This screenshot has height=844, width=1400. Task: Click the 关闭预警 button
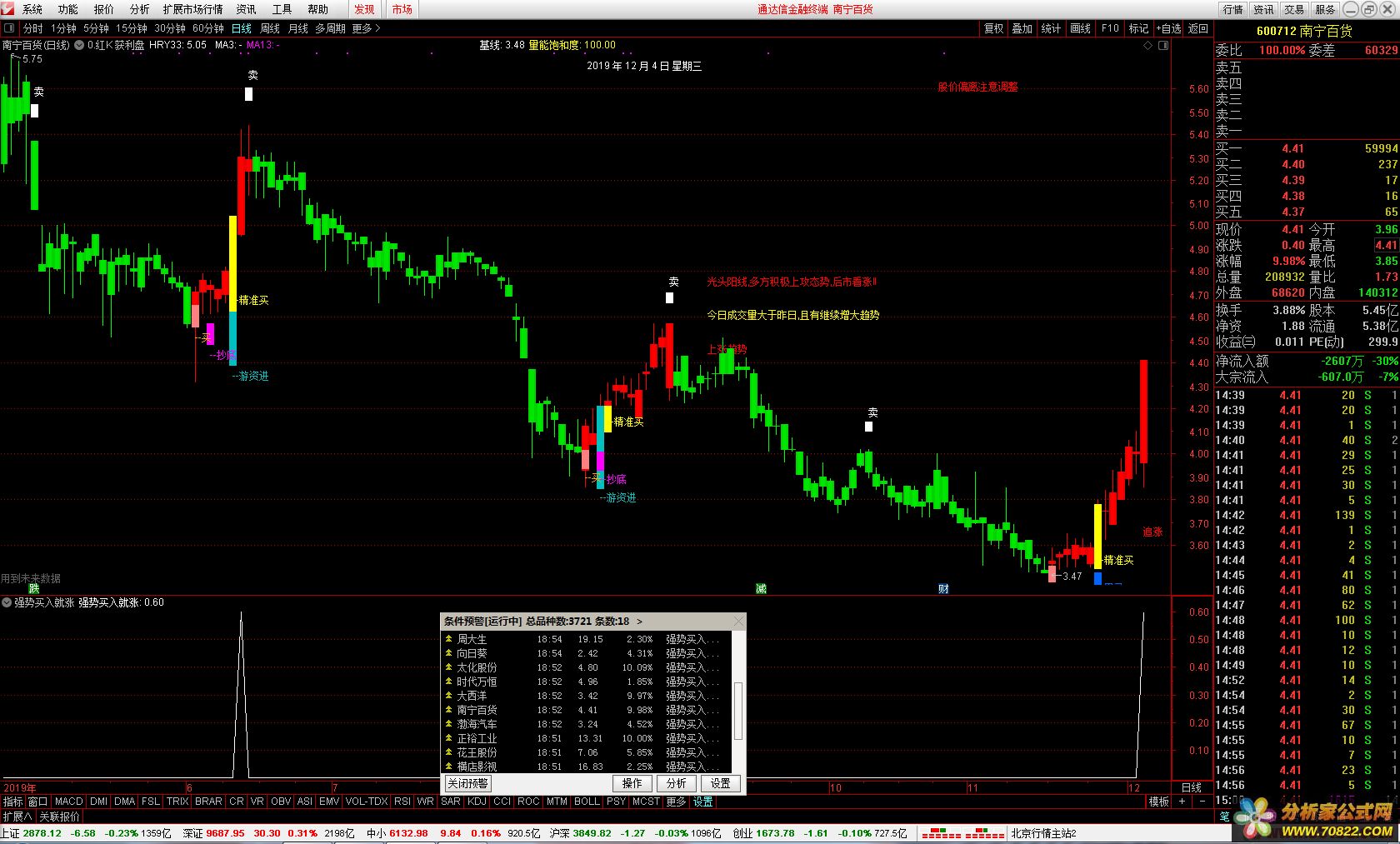467,783
